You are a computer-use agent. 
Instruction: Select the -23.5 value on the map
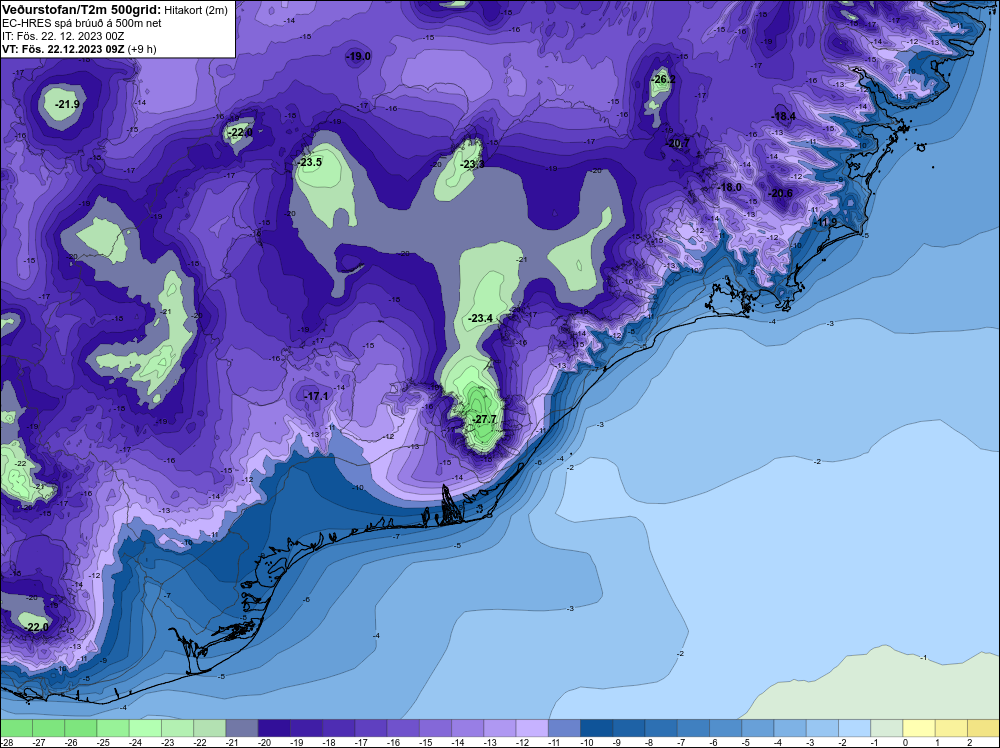pyautogui.click(x=309, y=163)
